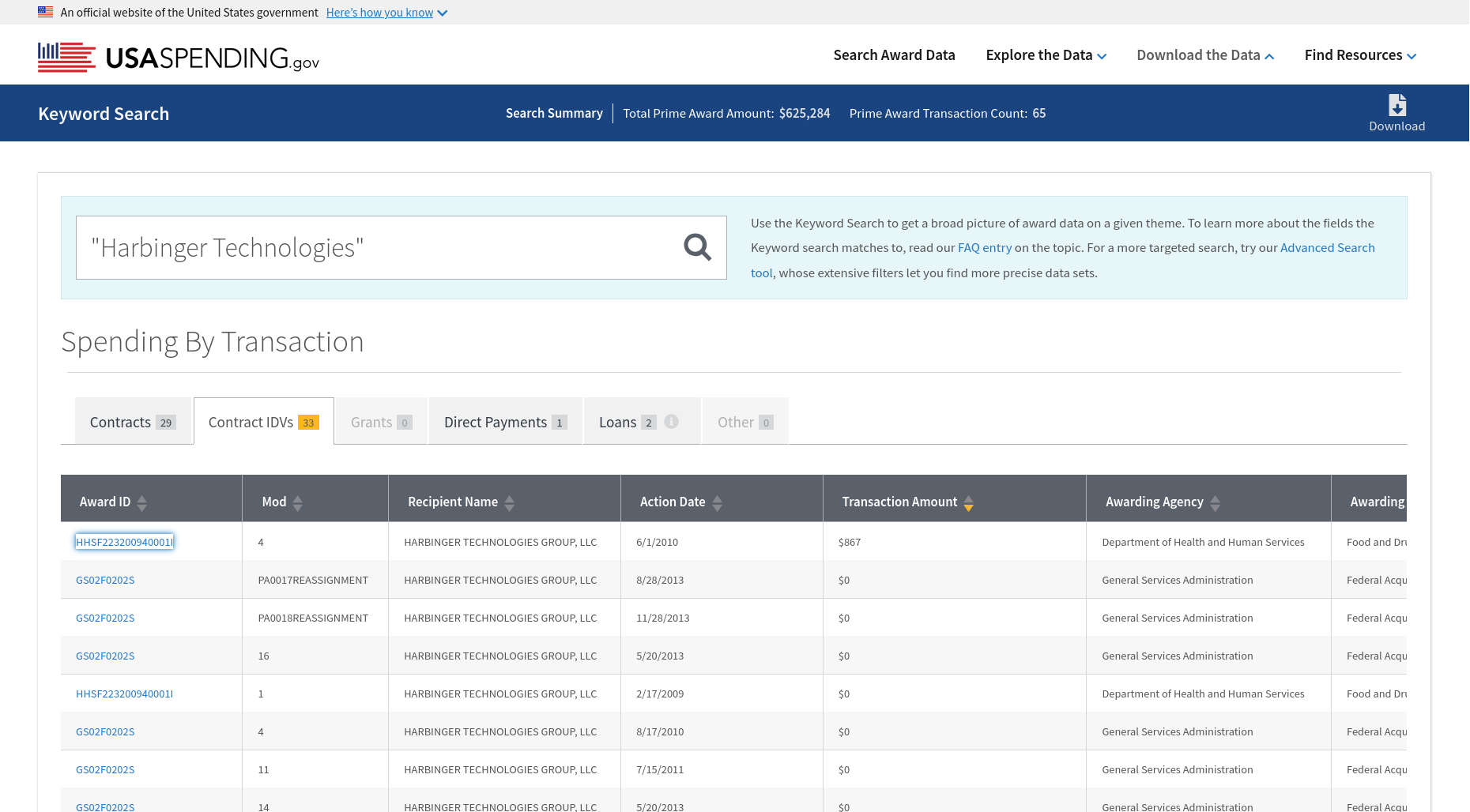Select the Contract IDVs tab
Screen dimensions: 1470x812
(x=263, y=422)
